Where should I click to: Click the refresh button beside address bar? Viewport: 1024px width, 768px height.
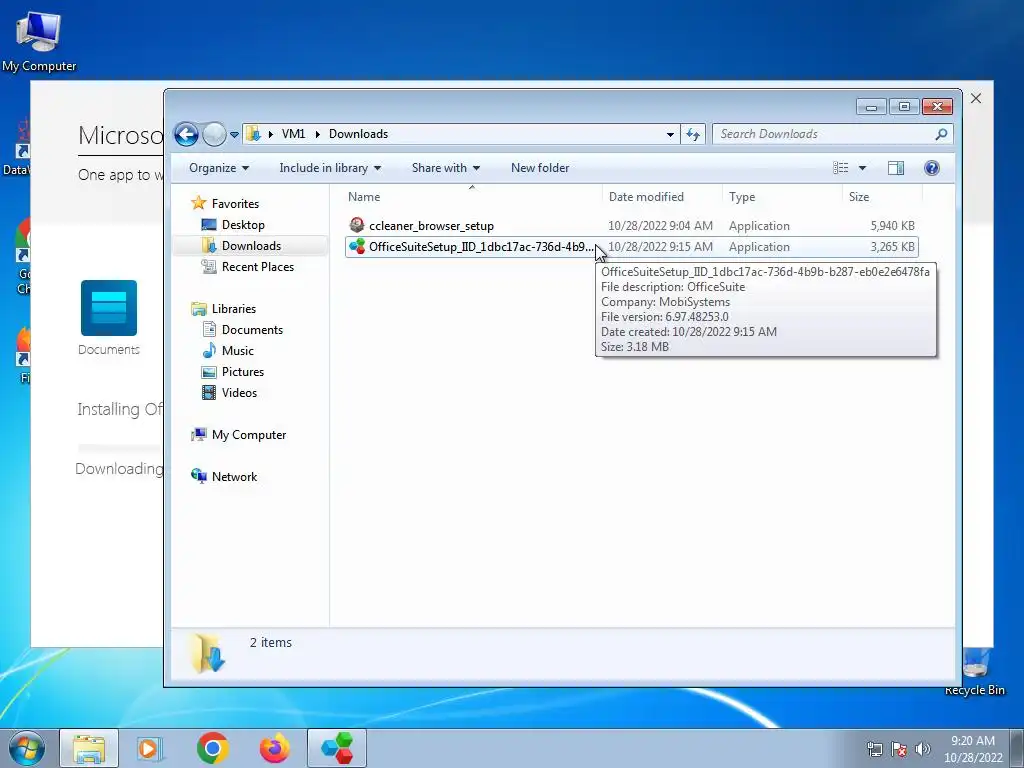(x=693, y=135)
